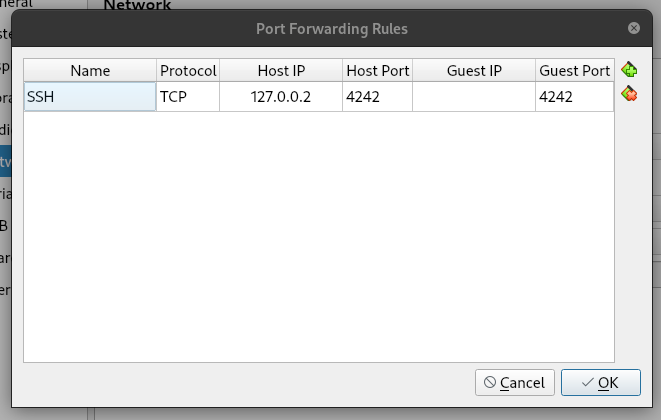
Task: Select the Guest Port 4242 cell
Action: point(575,97)
